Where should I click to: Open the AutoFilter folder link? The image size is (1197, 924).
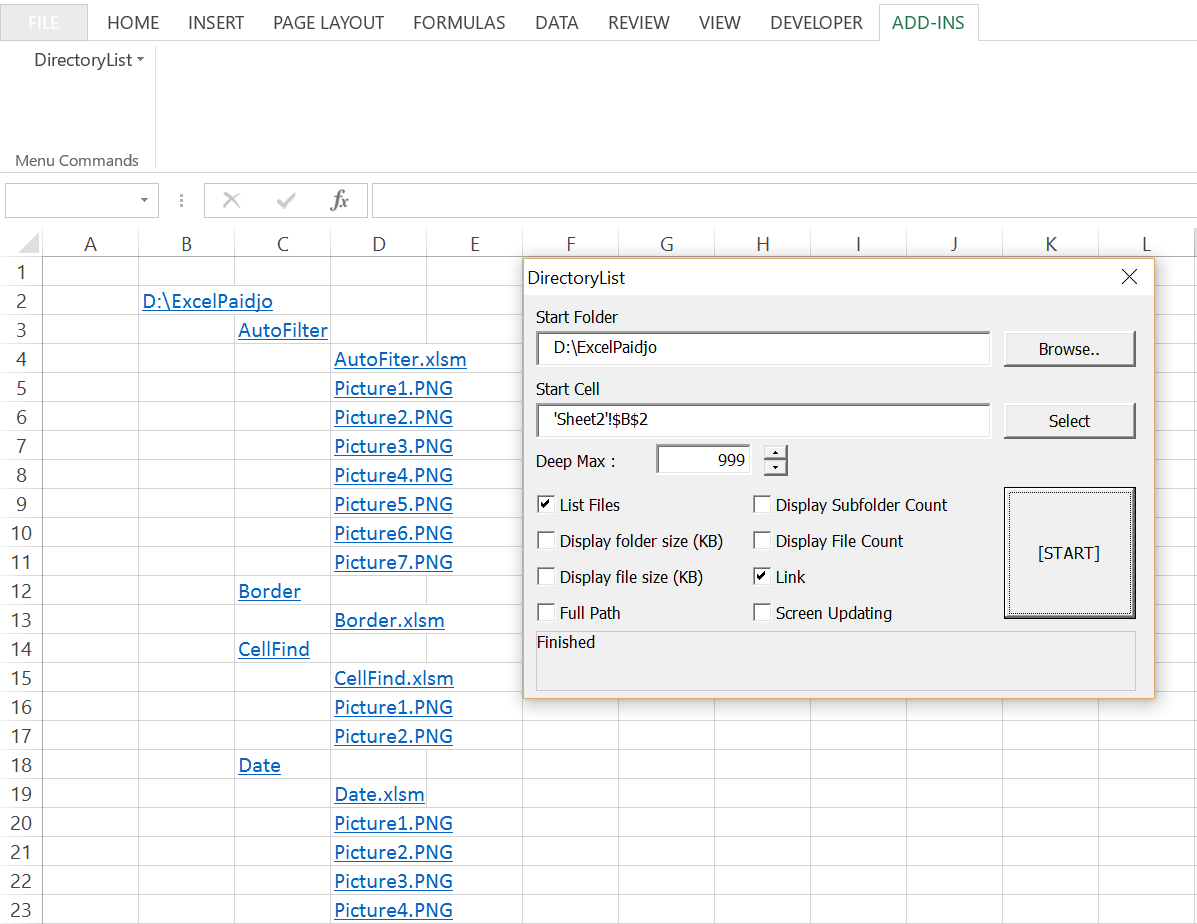coord(282,331)
